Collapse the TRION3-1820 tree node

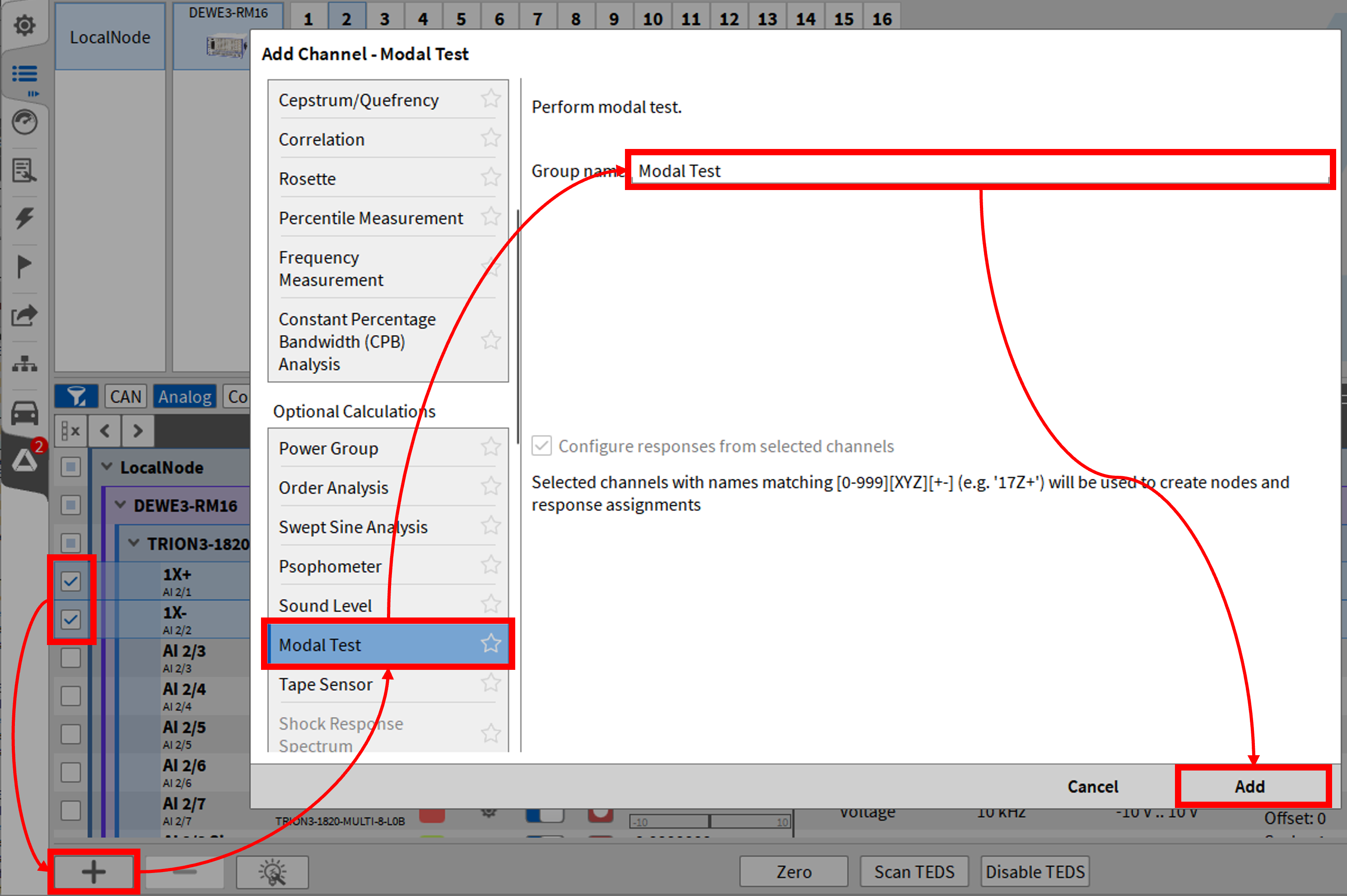[x=134, y=543]
